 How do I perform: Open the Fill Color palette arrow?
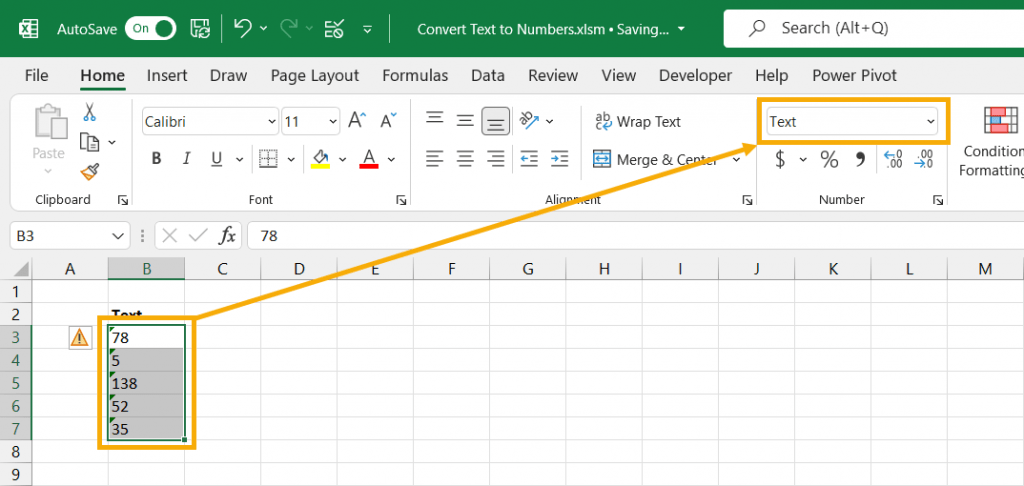[x=342, y=159]
